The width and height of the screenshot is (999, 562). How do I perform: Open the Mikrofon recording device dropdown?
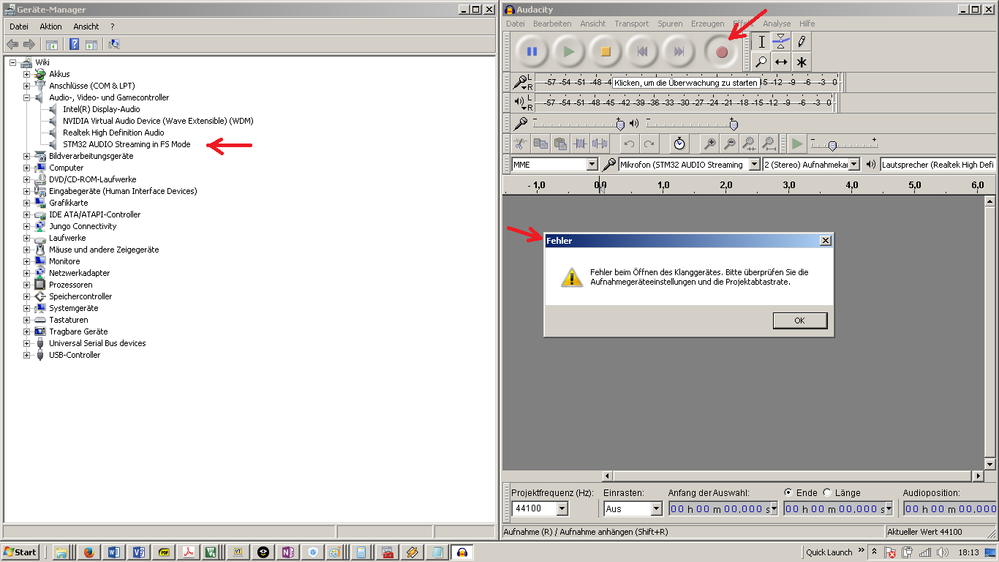pyautogui.click(x=754, y=164)
